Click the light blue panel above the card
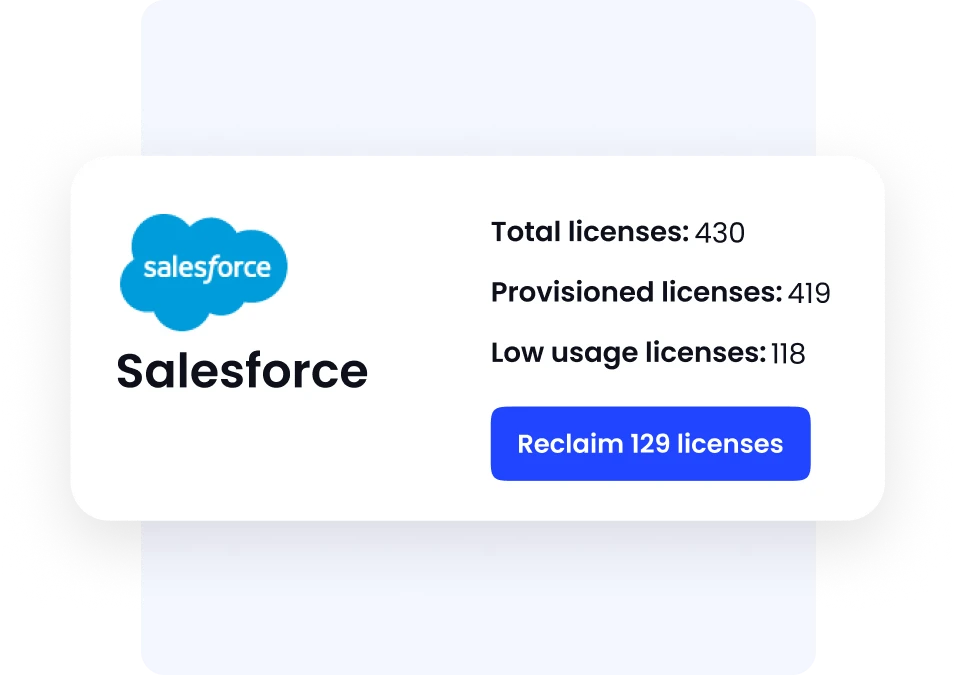 [x=478, y=78]
